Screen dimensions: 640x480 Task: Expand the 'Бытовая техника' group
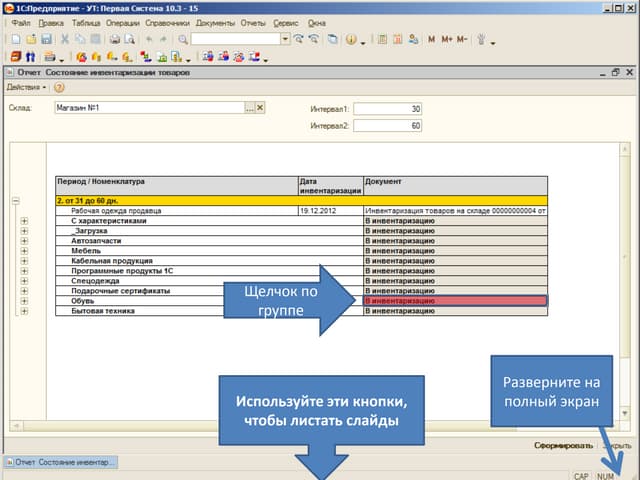tap(24, 311)
